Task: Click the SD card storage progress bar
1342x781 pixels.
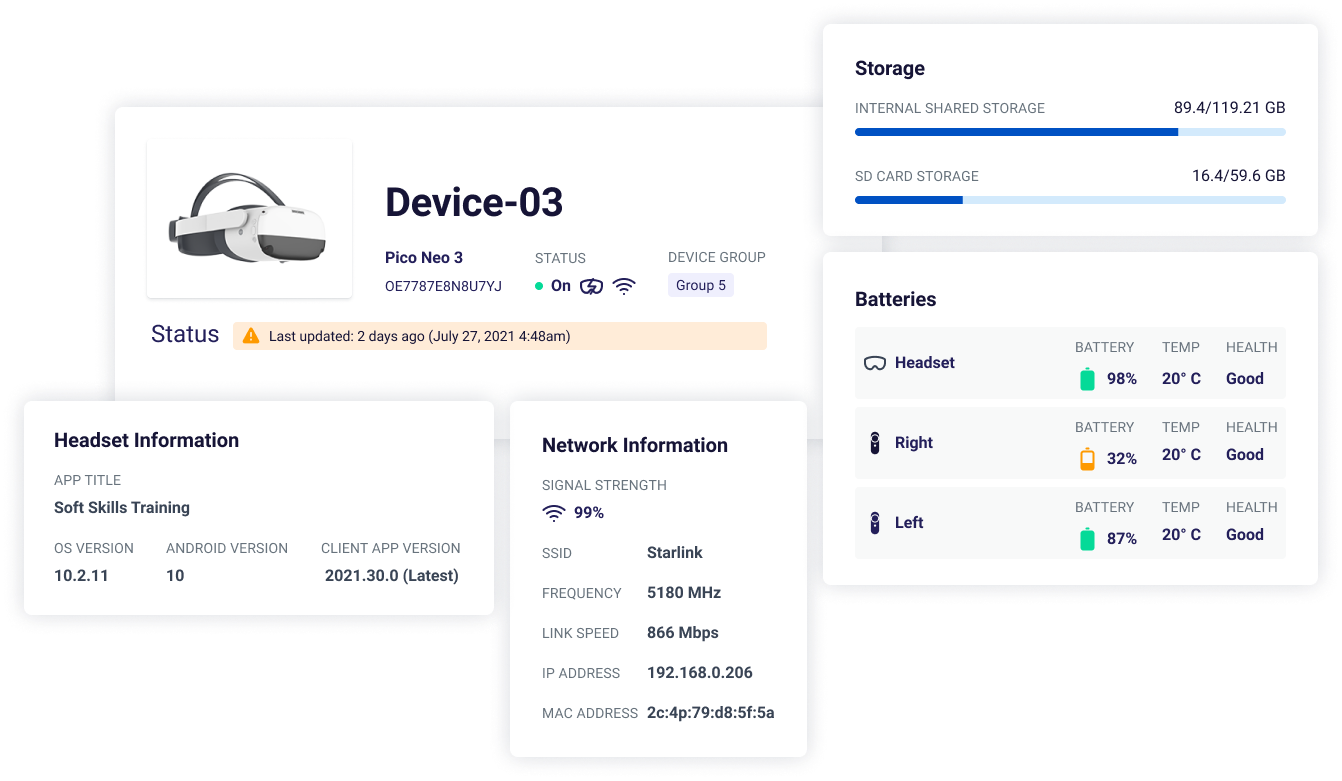Action: (x=1070, y=199)
